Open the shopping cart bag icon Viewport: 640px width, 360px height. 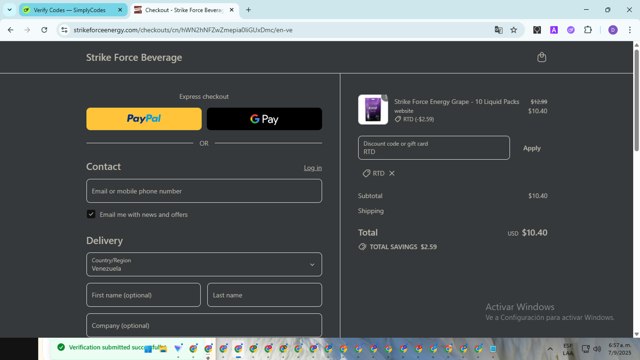(x=542, y=57)
